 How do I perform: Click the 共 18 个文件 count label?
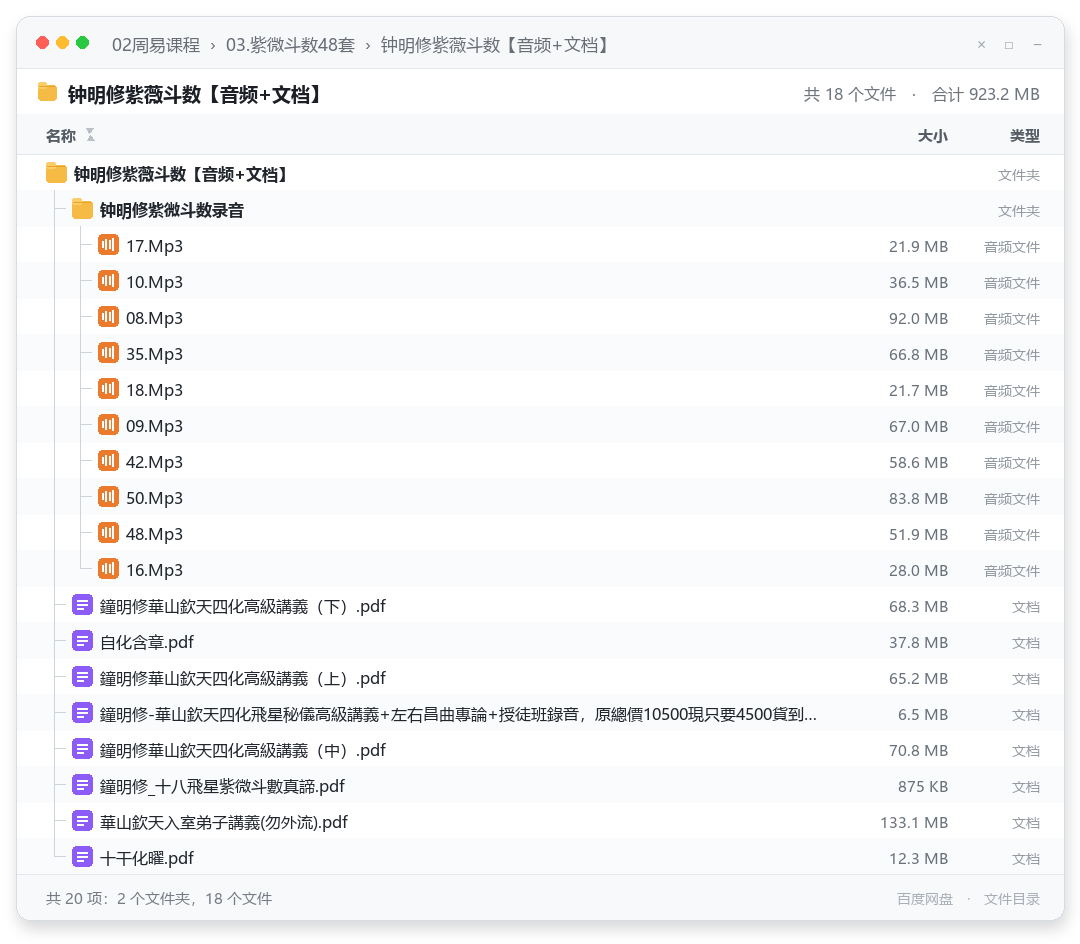point(849,94)
